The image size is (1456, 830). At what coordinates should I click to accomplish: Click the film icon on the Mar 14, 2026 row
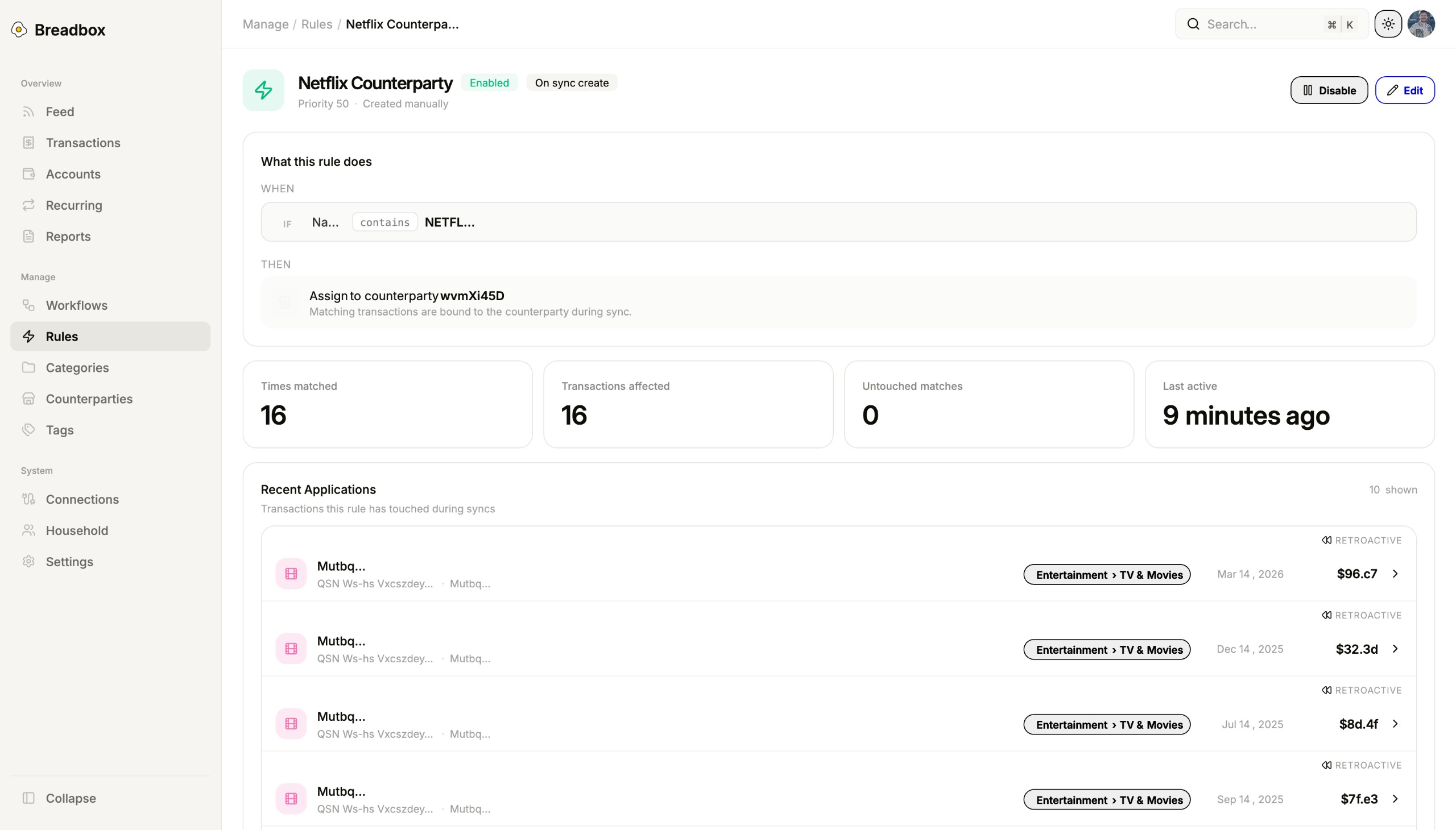coord(291,574)
